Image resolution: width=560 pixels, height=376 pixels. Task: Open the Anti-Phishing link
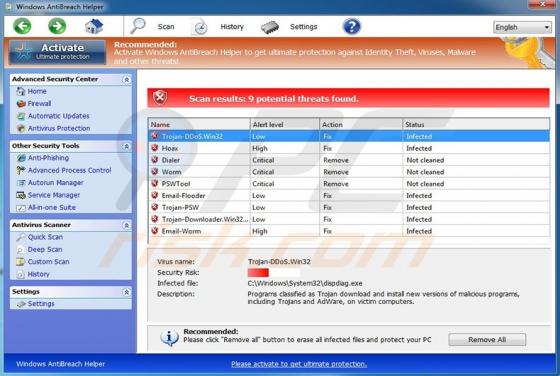48,158
